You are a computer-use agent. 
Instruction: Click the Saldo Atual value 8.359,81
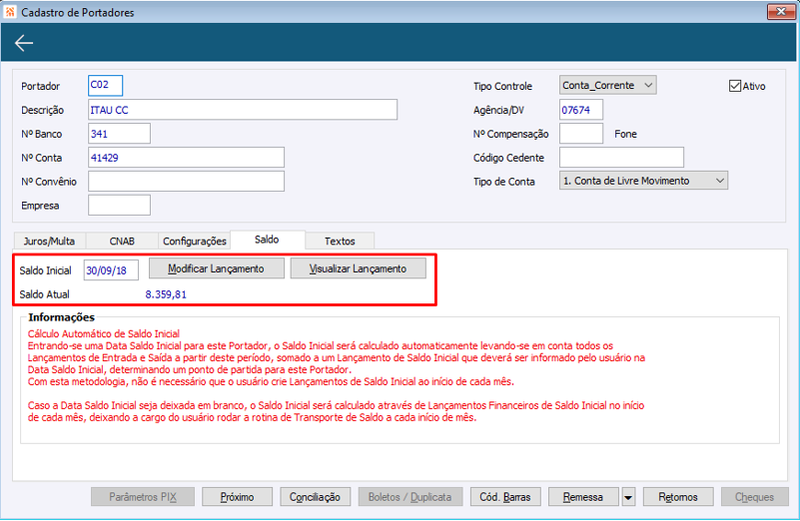pyautogui.click(x=166, y=294)
